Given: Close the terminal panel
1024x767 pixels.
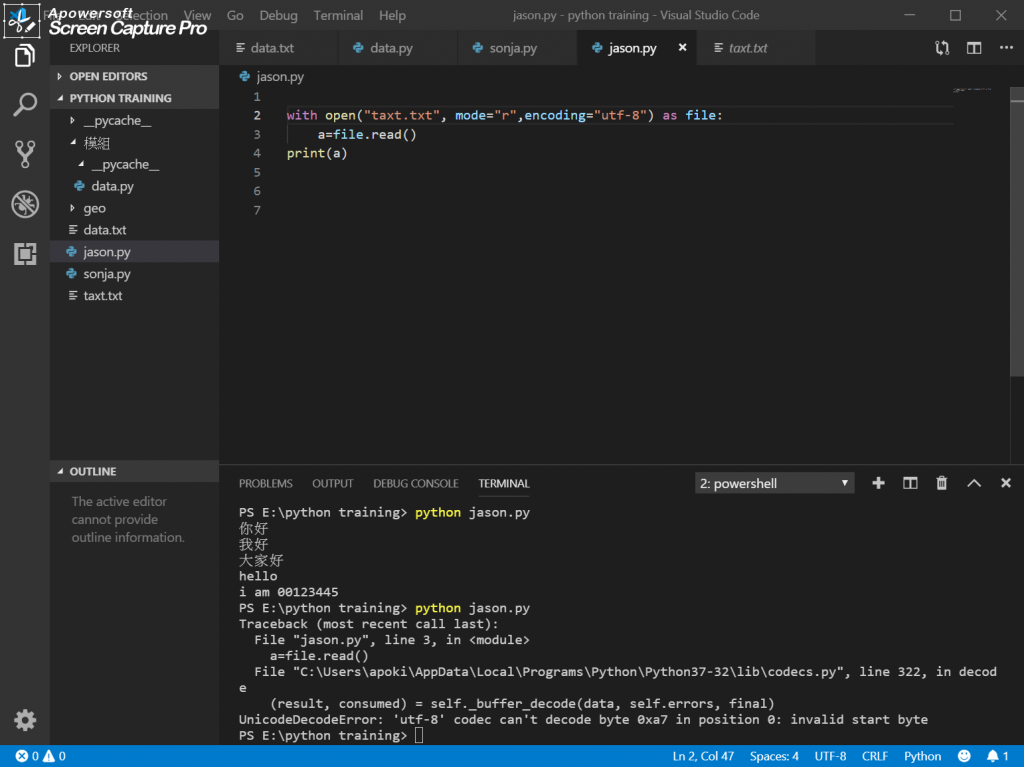Looking at the screenshot, I should tap(1006, 483).
